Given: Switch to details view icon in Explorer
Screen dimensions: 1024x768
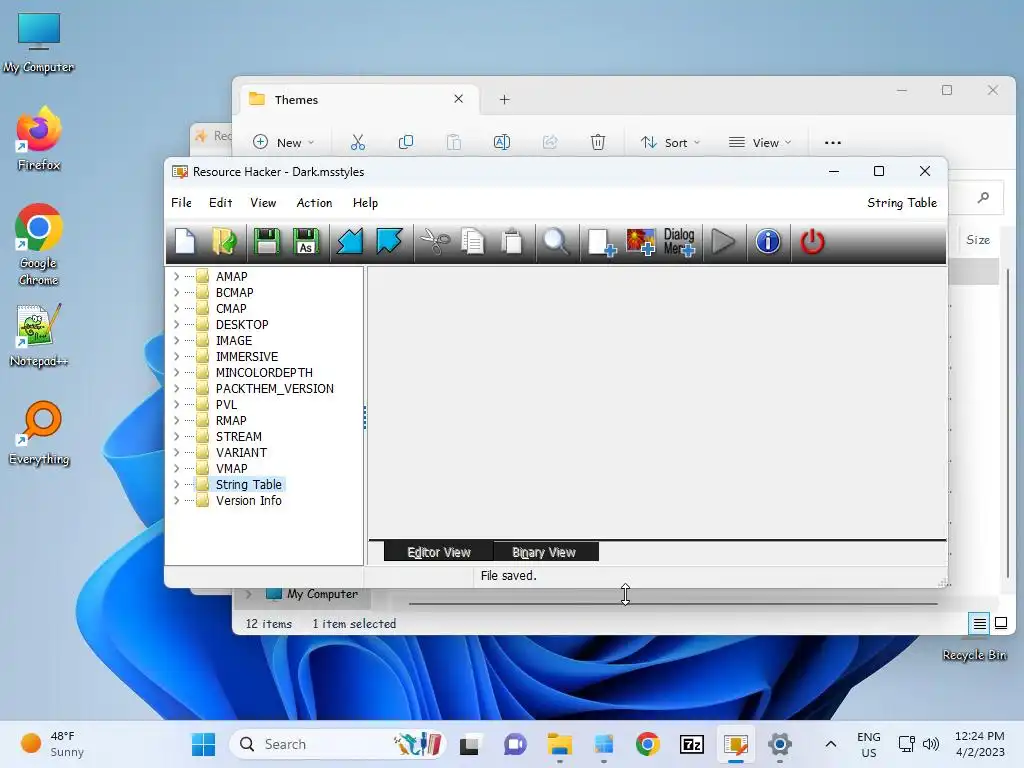Looking at the screenshot, I should (980, 624).
